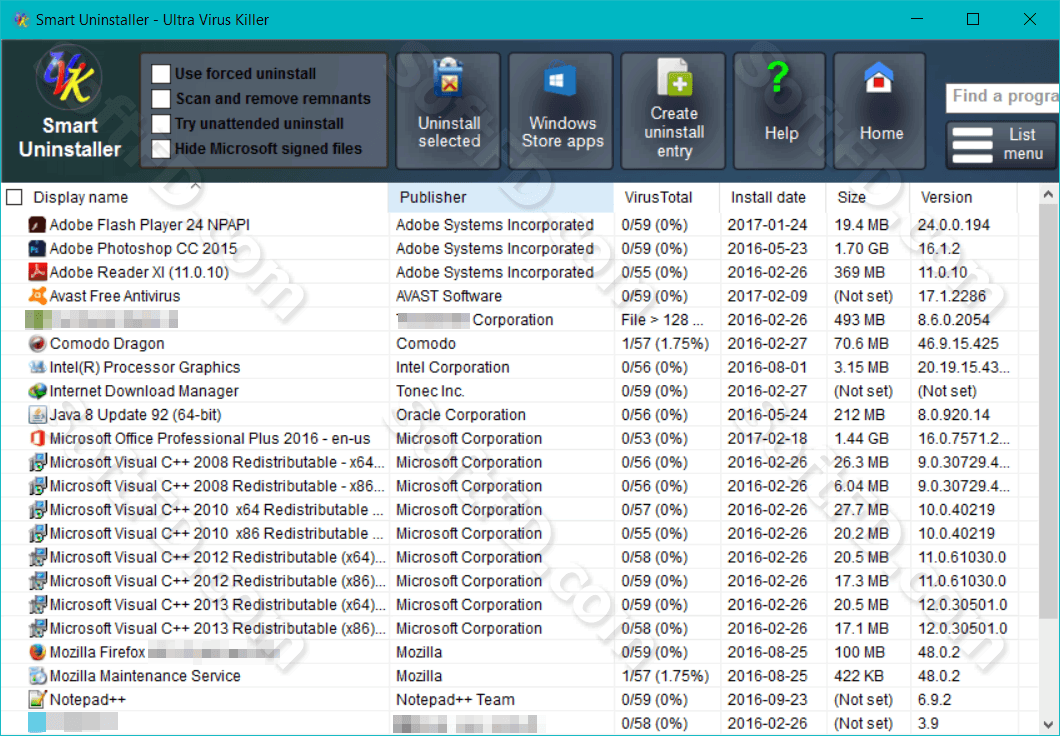
Task: Click the Mozilla Maintenance Service icon
Action: point(37,676)
